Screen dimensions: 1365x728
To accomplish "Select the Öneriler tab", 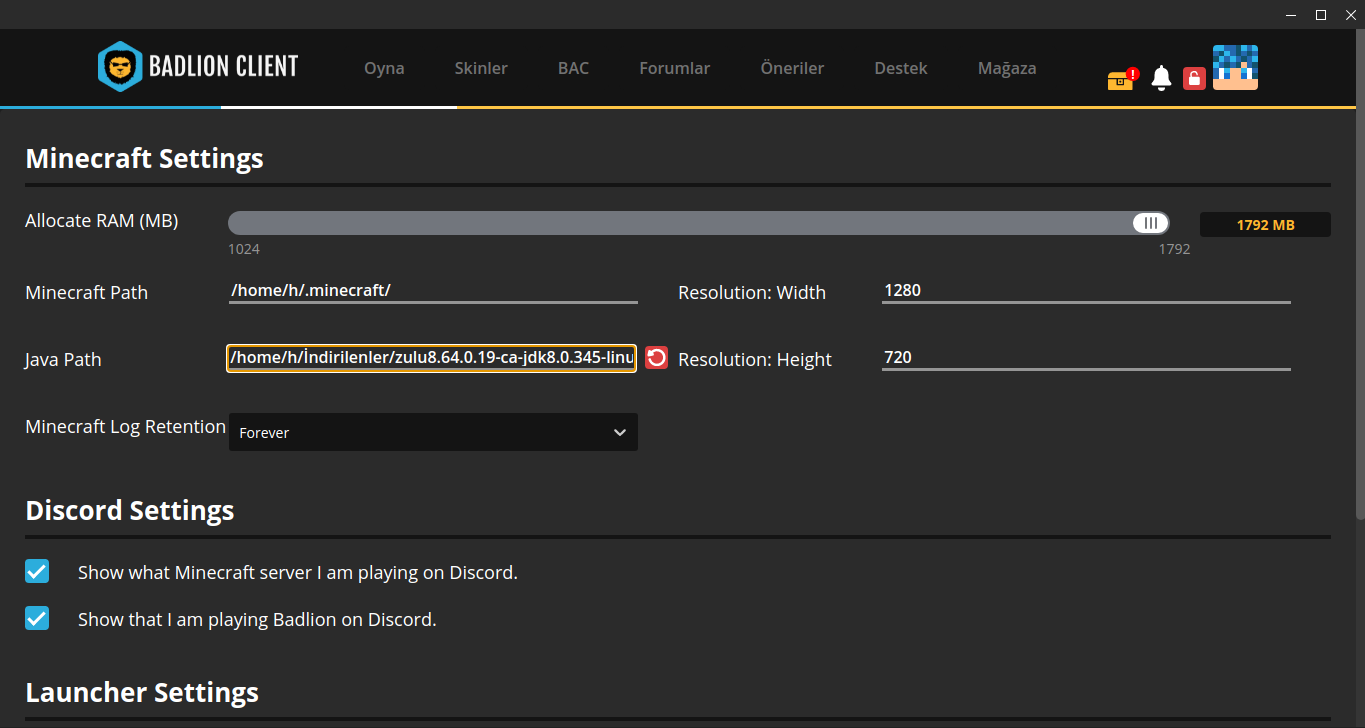I will point(792,68).
